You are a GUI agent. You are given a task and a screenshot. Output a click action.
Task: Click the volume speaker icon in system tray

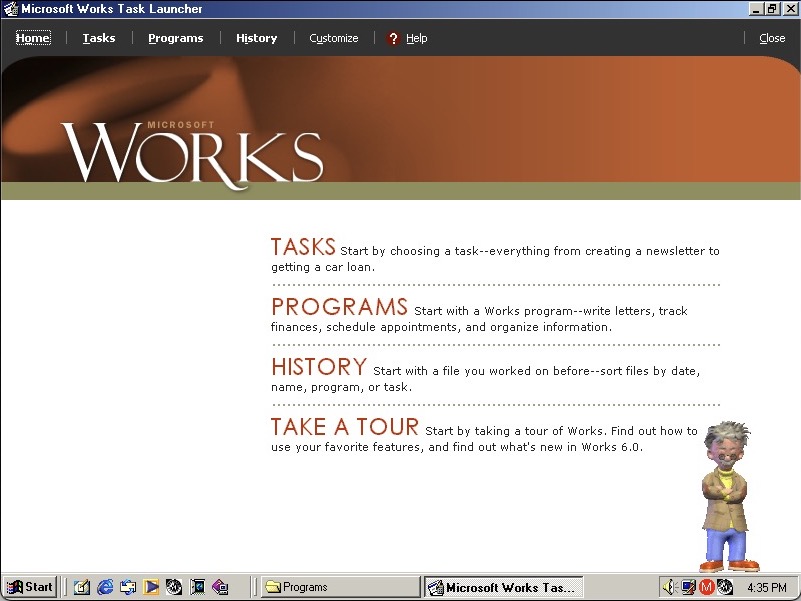(669, 587)
